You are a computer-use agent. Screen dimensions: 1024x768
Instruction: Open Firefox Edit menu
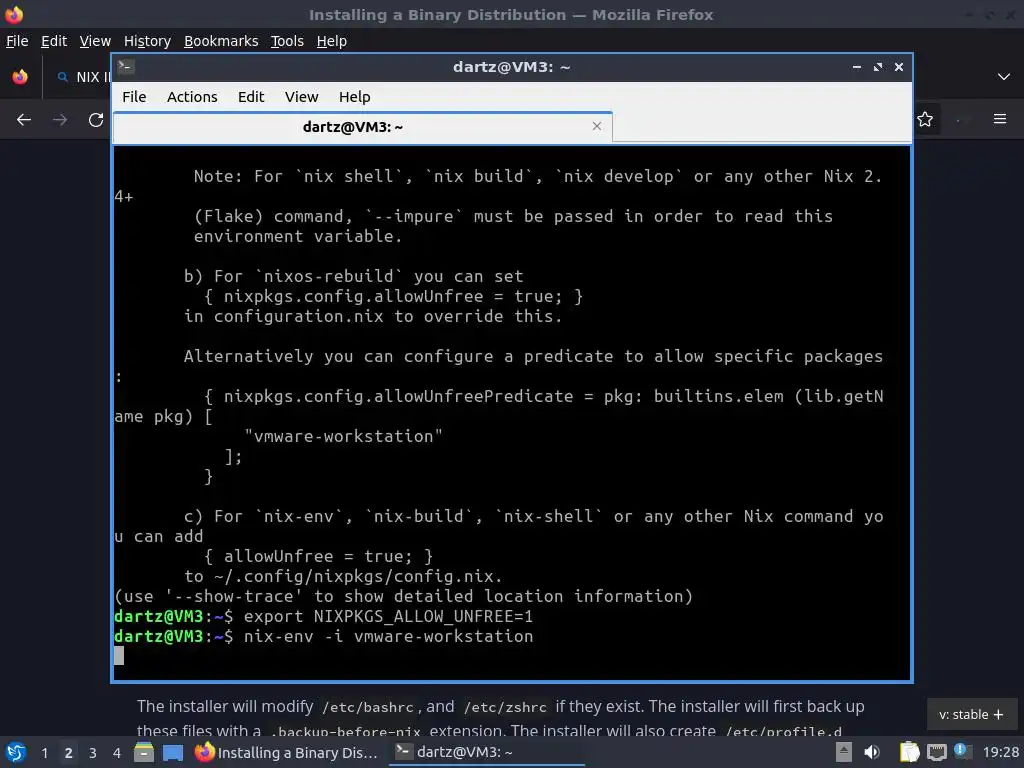point(54,40)
